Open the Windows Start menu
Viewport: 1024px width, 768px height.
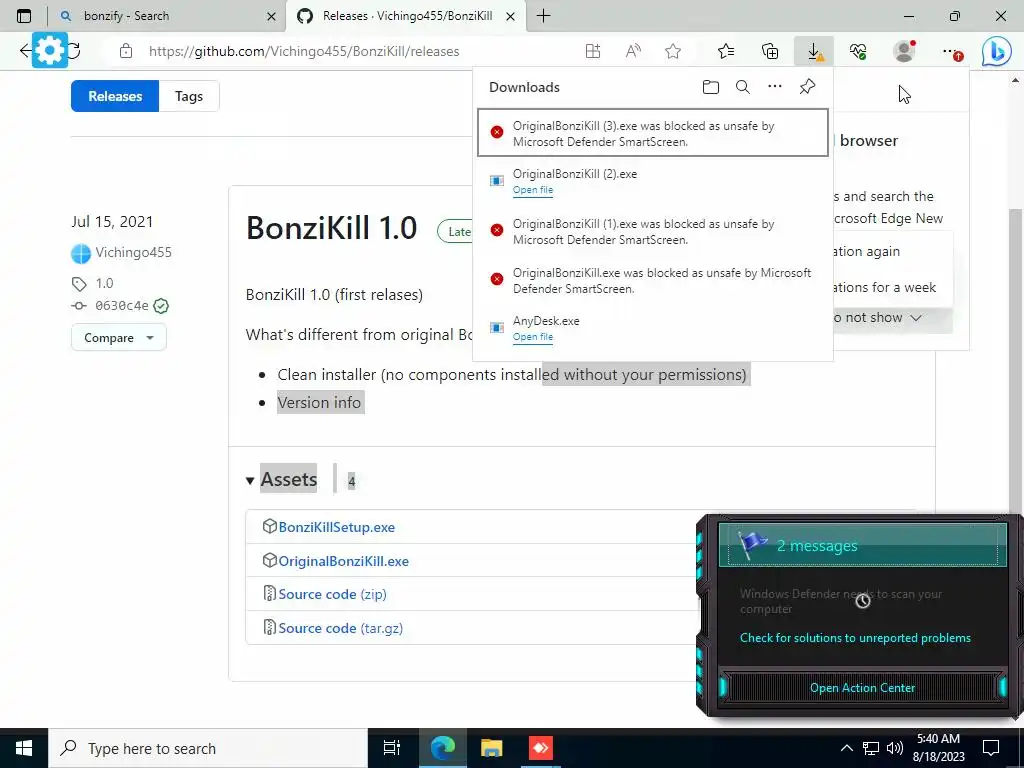(x=24, y=748)
